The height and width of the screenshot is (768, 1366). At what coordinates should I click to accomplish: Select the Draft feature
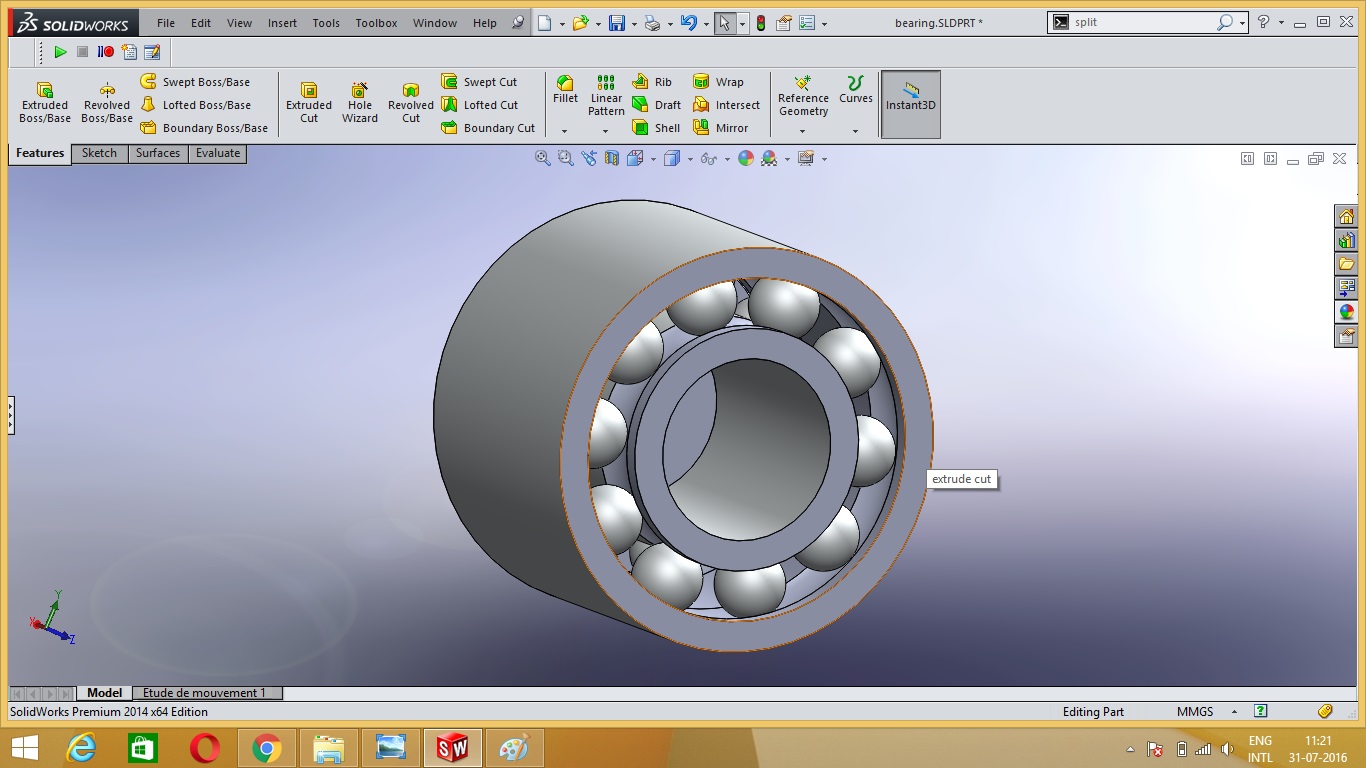657,105
